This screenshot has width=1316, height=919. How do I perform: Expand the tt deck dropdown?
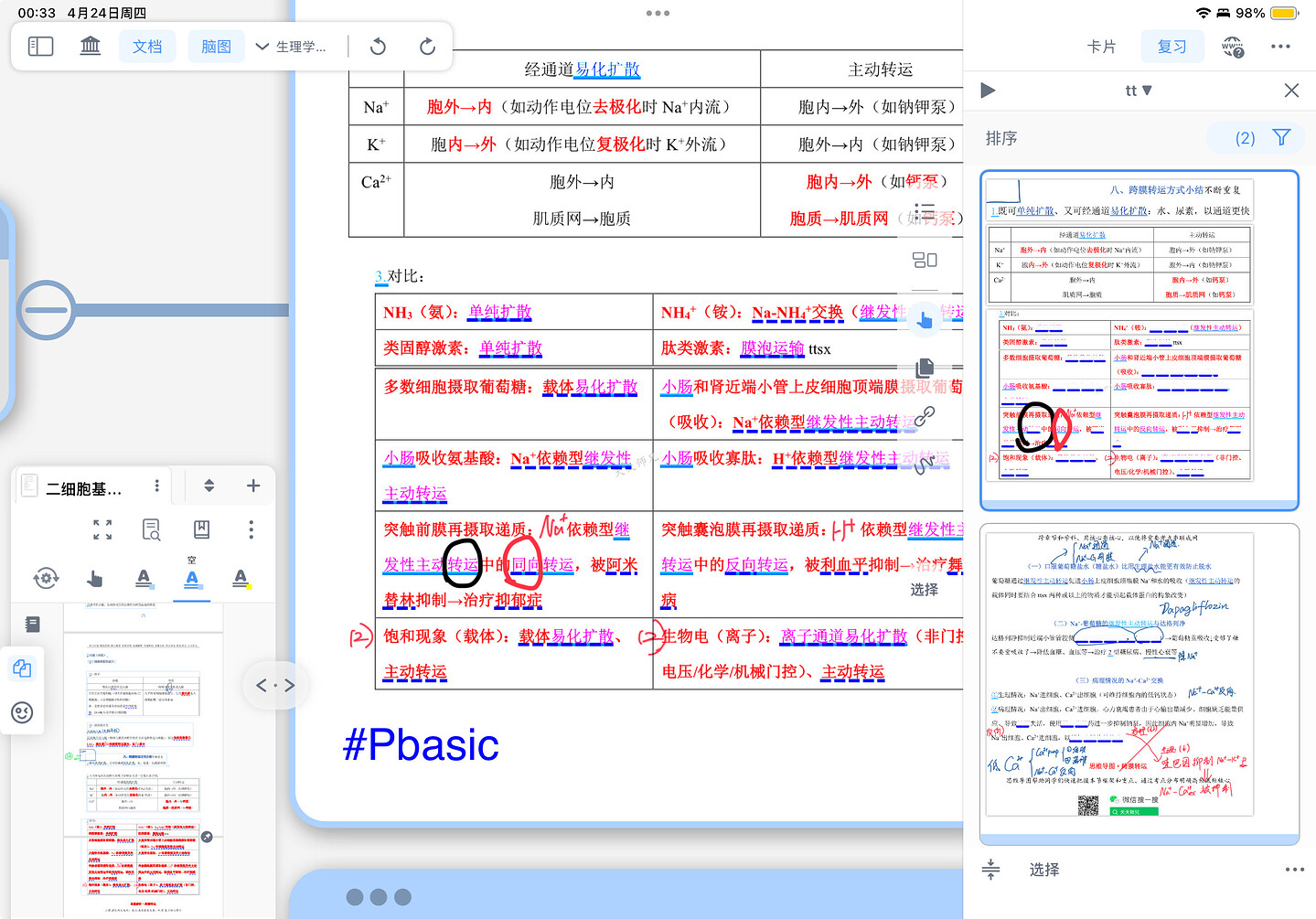pyautogui.click(x=1139, y=91)
